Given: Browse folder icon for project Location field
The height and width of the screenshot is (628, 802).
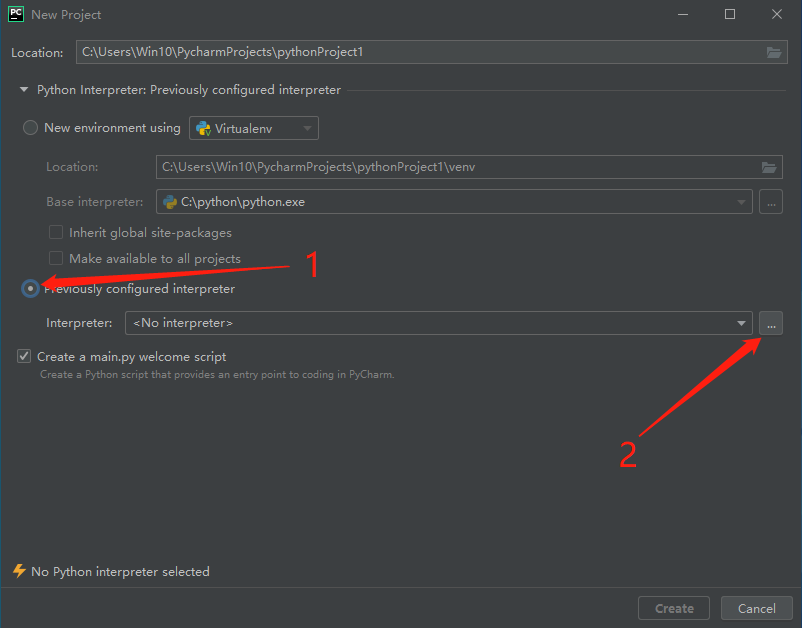Looking at the screenshot, I should (x=773, y=52).
